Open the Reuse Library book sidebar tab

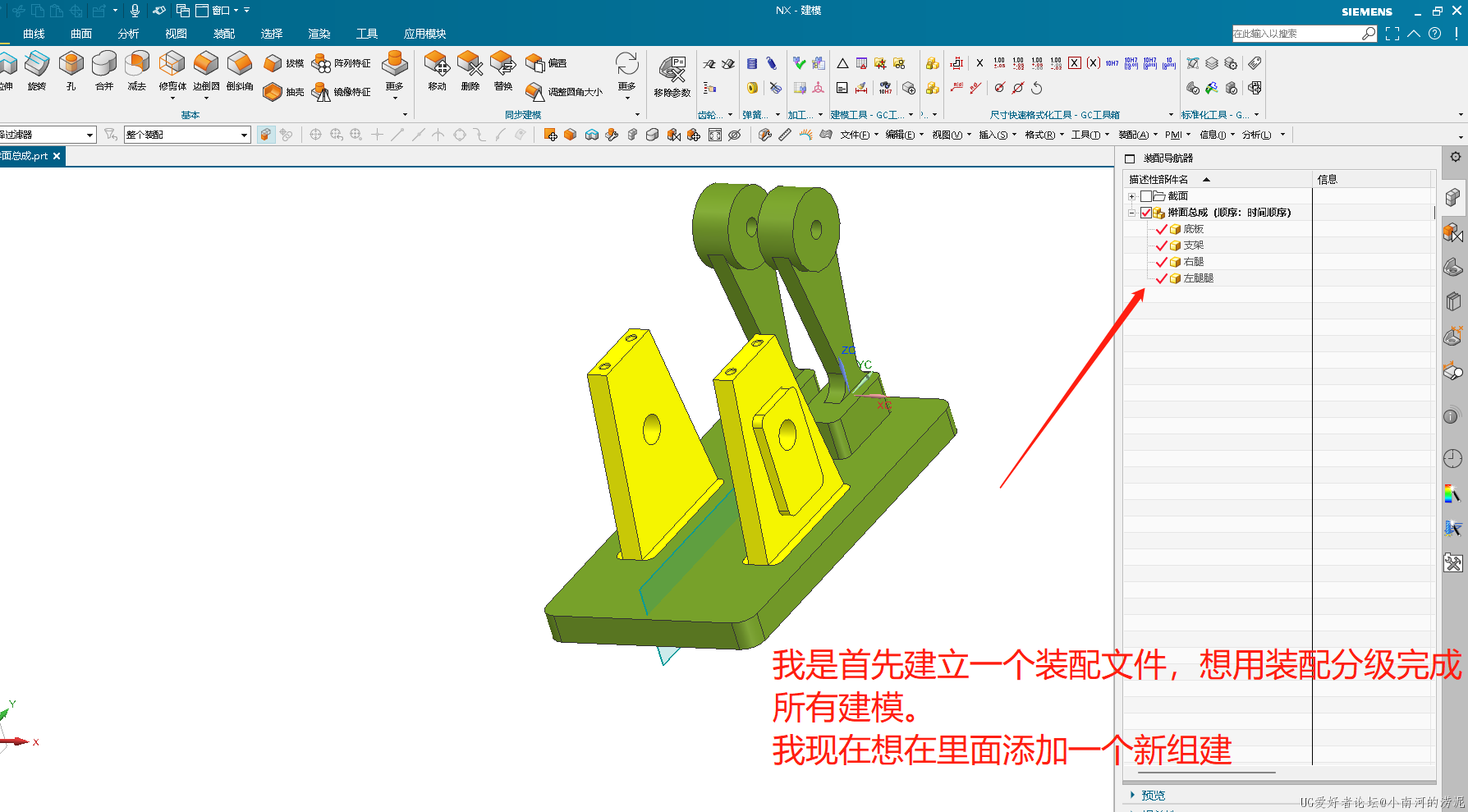[1453, 301]
